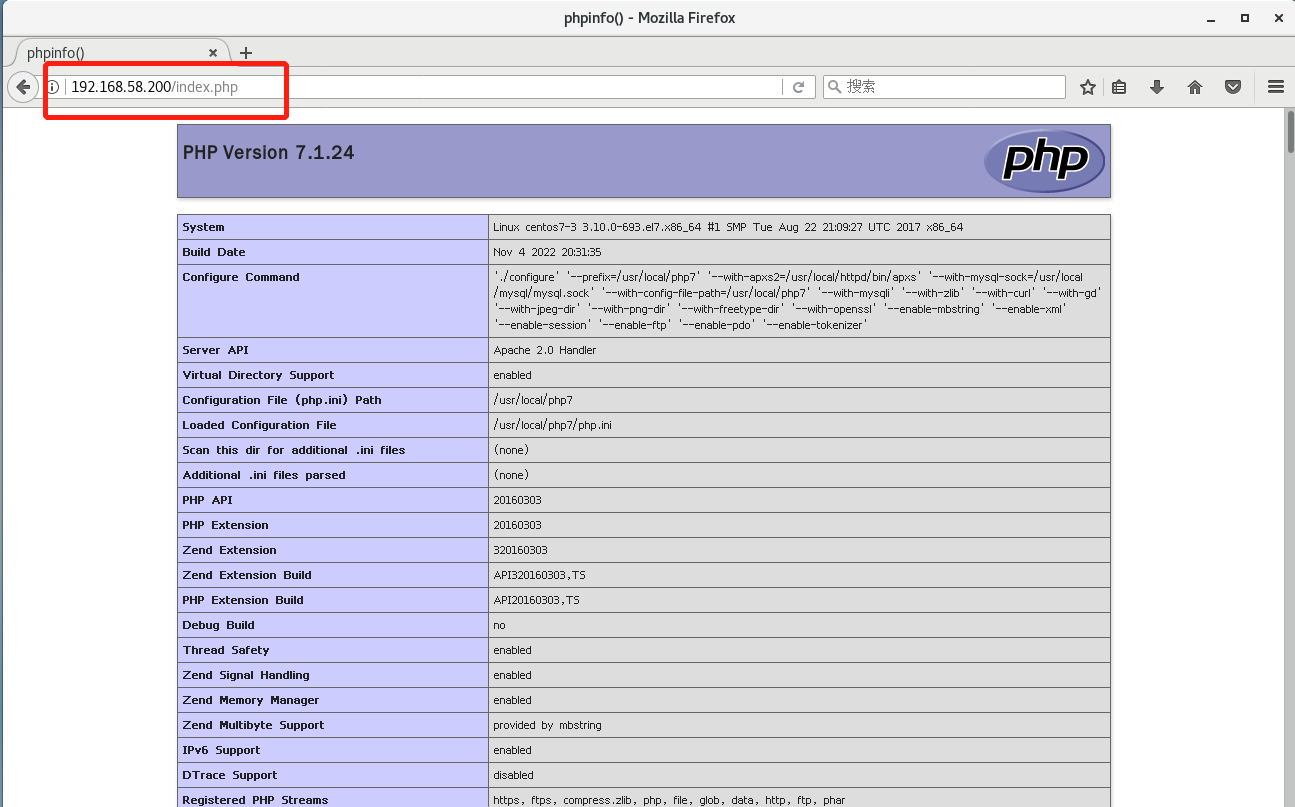This screenshot has width=1295, height=807.
Task: Click the Server API row label
Action: [216, 350]
